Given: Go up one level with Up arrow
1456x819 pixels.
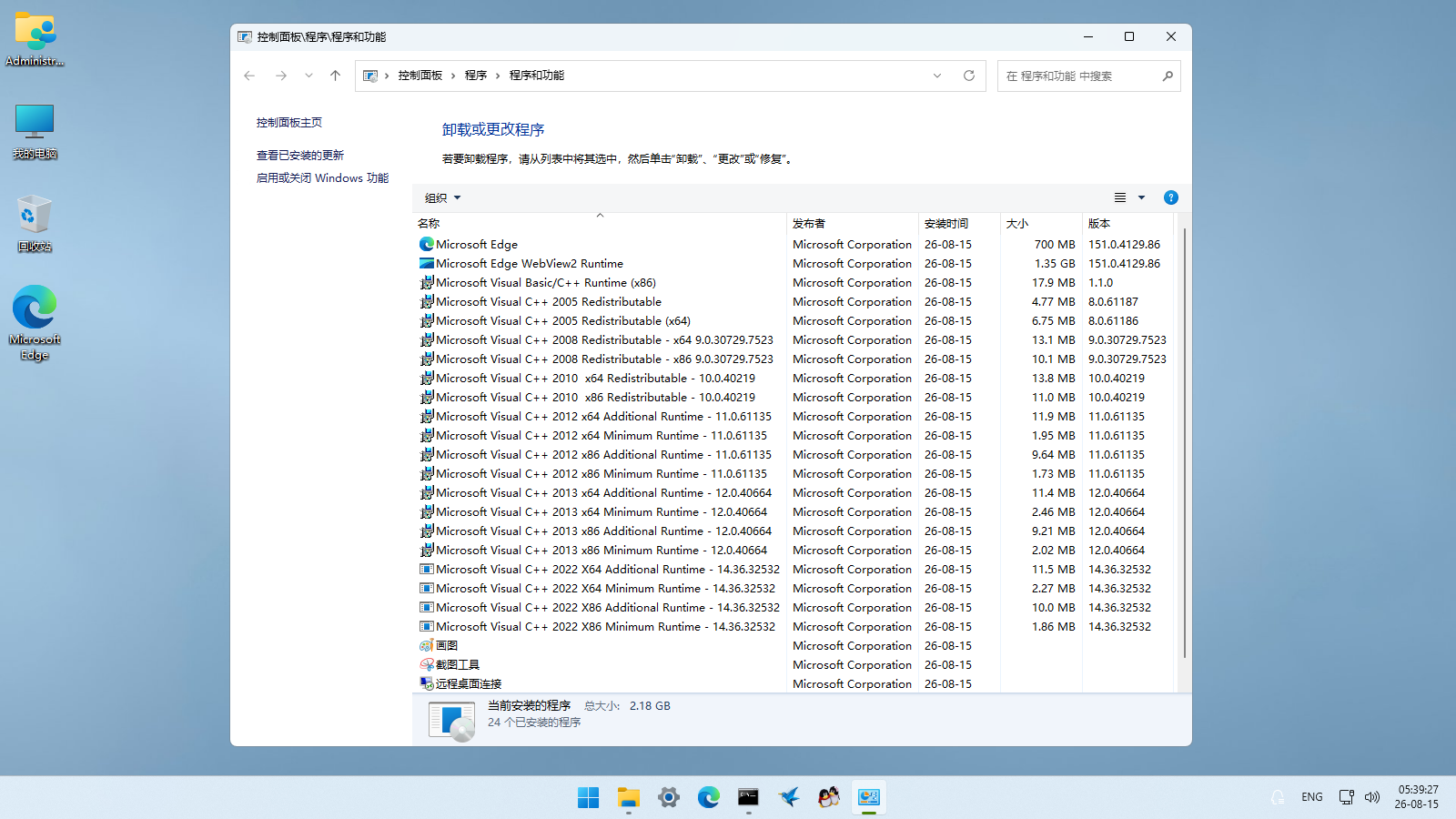Looking at the screenshot, I should pos(335,76).
